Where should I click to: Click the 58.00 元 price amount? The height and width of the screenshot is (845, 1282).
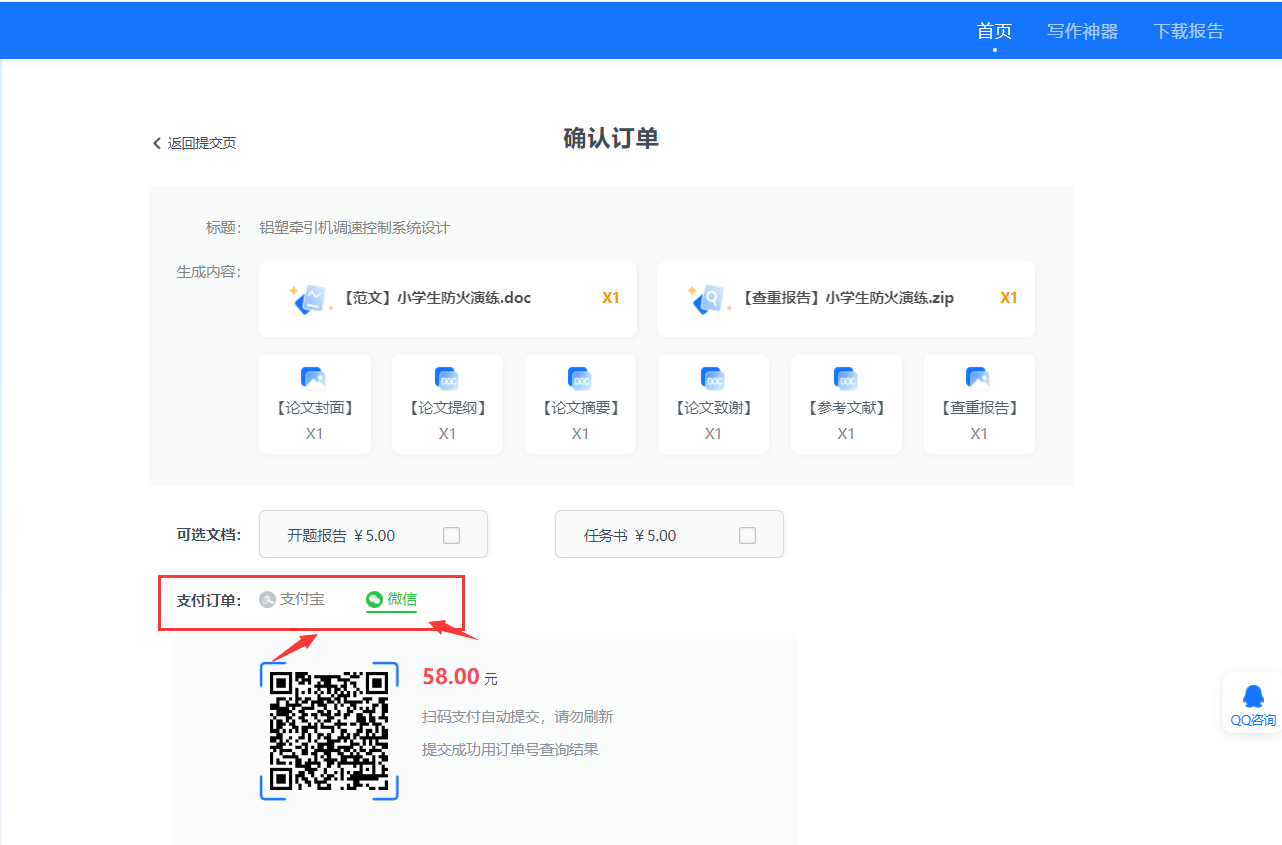pos(460,677)
